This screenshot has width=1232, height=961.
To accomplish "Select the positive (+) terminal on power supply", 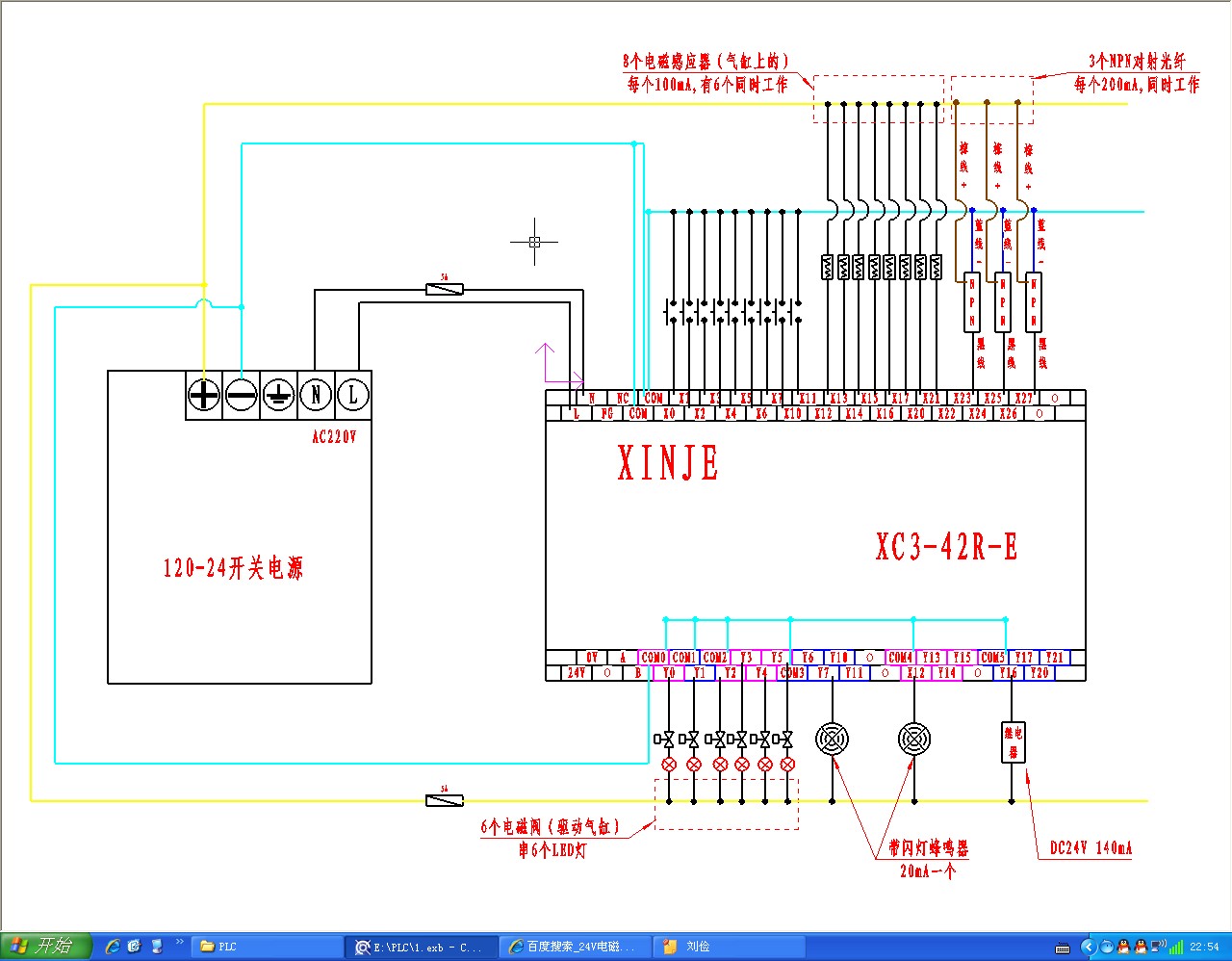I will [203, 395].
